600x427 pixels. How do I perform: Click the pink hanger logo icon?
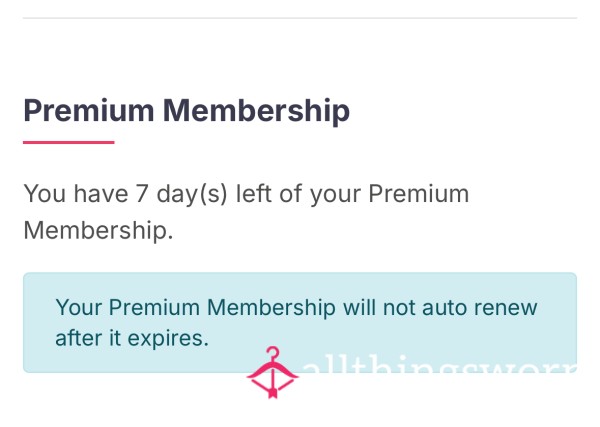(x=272, y=373)
